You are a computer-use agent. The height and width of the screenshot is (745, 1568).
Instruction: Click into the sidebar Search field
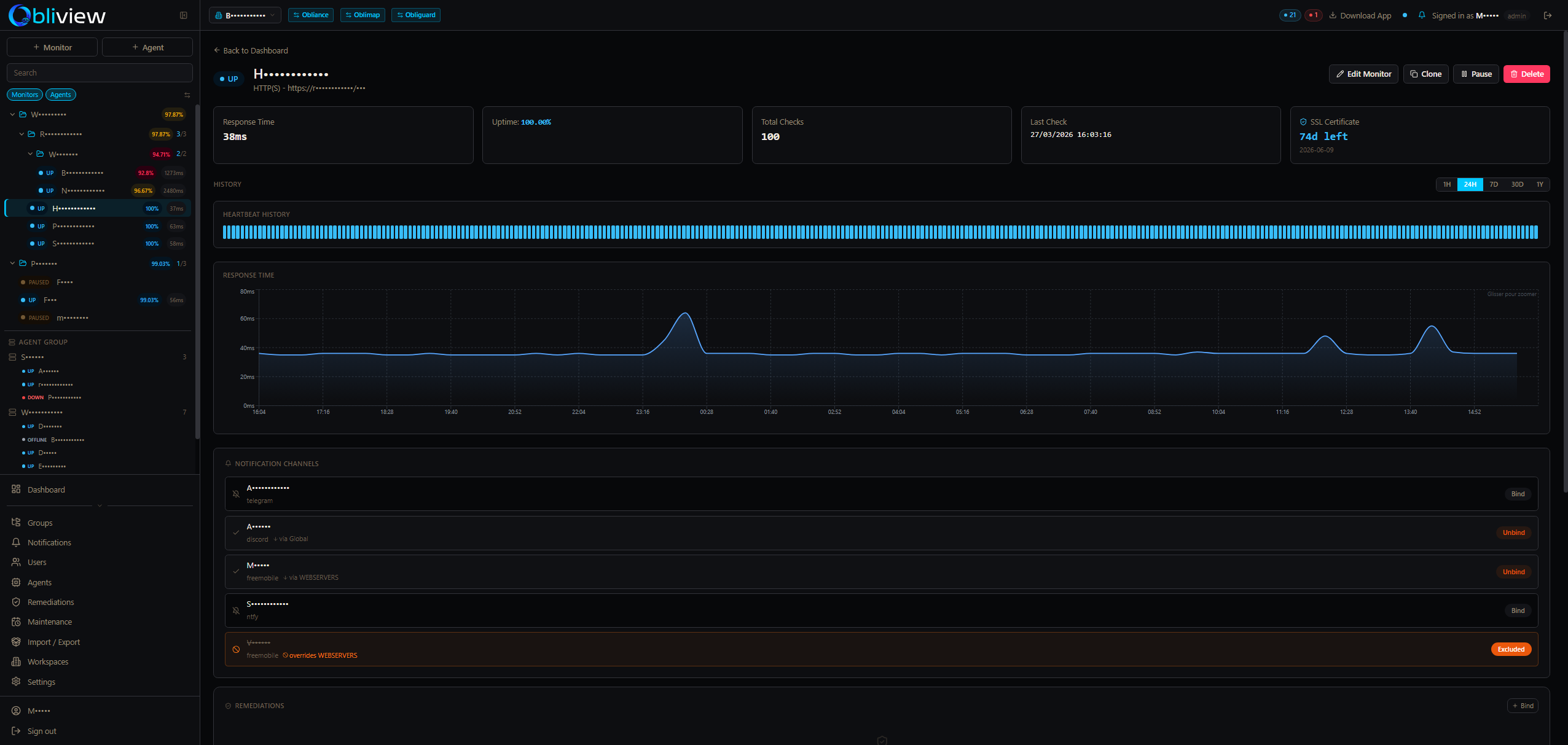click(x=99, y=72)
